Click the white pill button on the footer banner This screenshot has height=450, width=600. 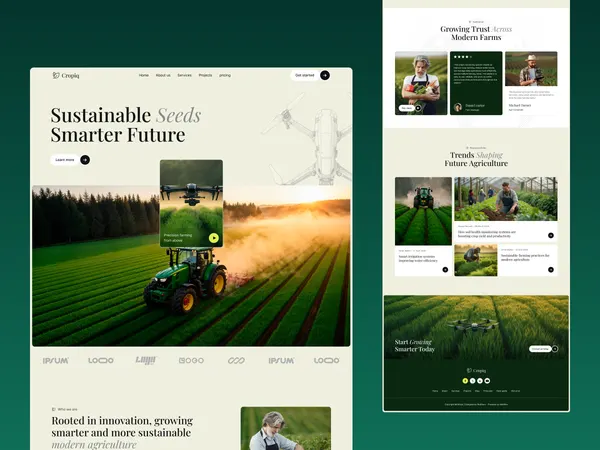click(x=540, y=349)
